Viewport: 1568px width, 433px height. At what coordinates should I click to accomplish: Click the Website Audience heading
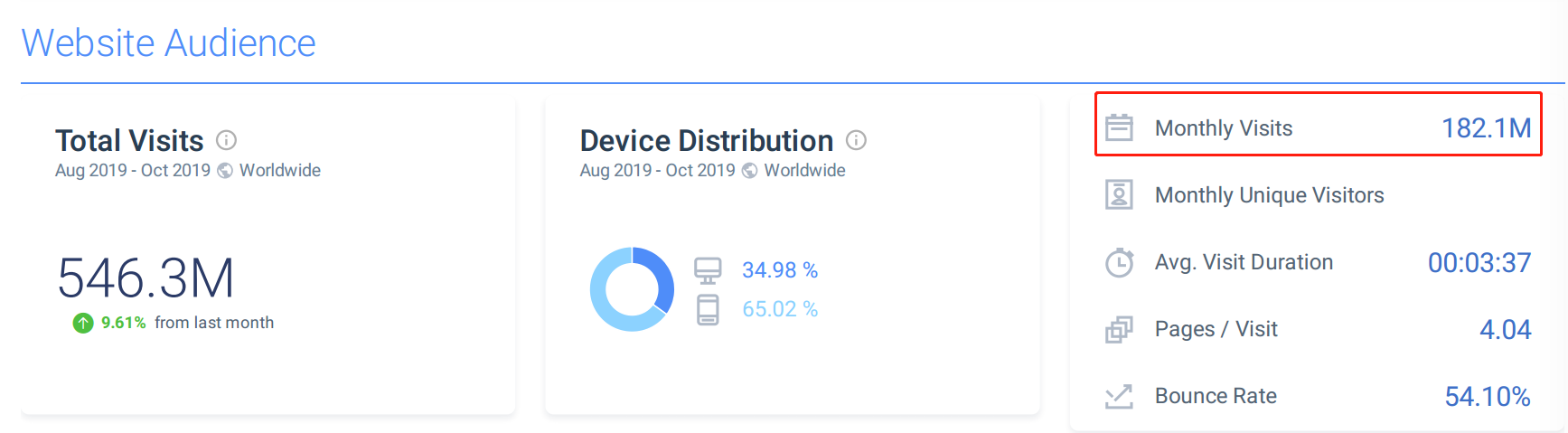coord(169,42)
